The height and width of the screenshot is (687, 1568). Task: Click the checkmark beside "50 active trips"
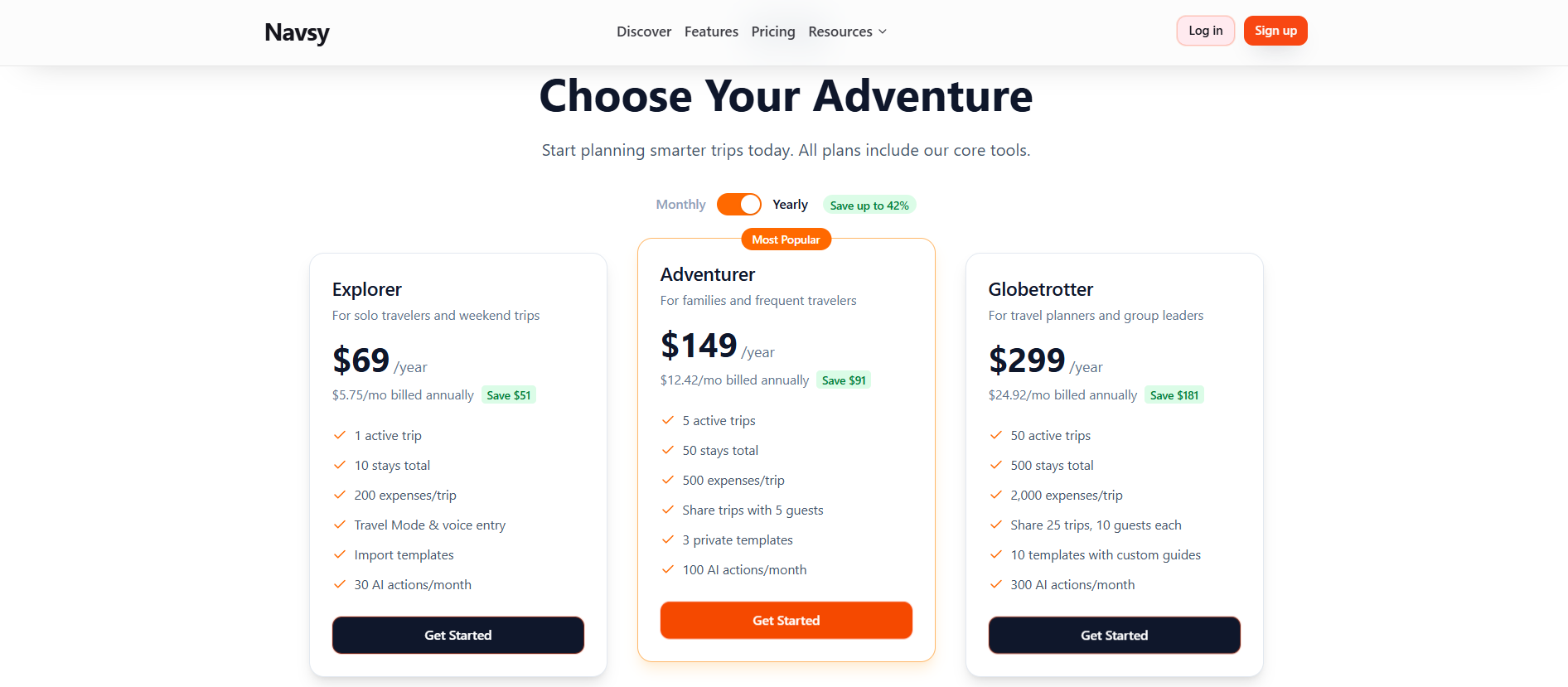coord(996,434)
